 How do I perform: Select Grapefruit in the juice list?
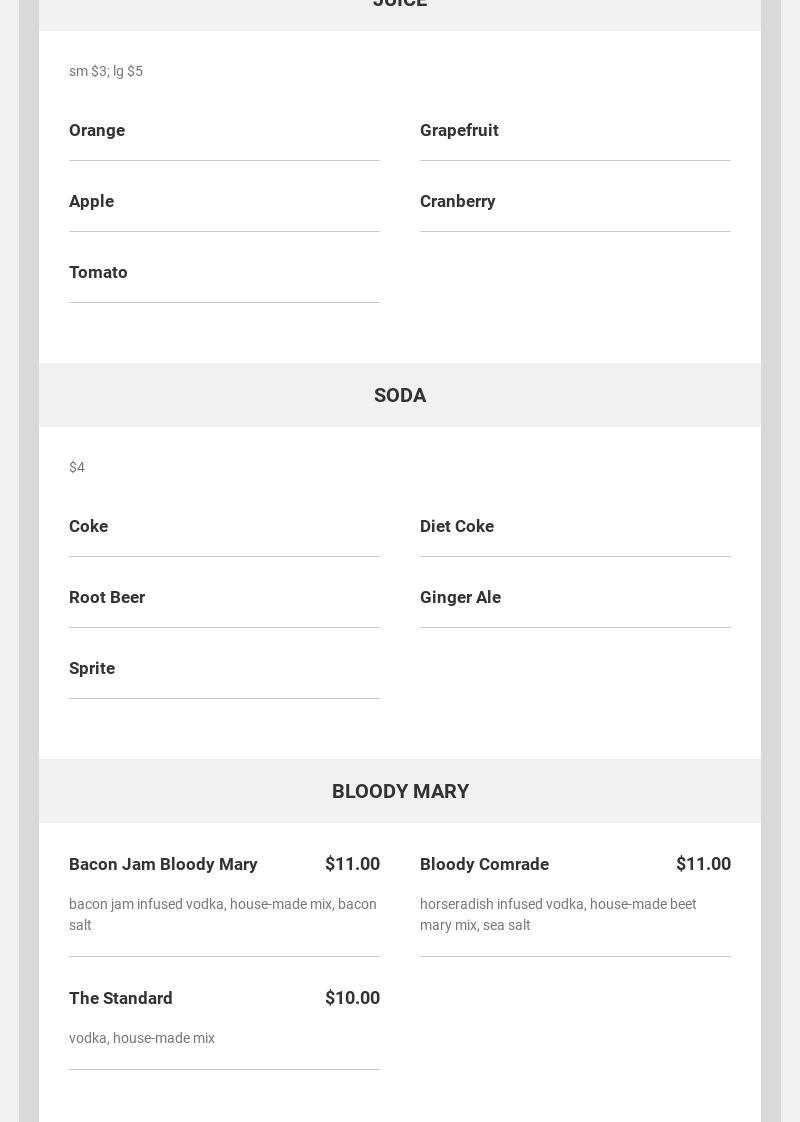tap(459, 130)
